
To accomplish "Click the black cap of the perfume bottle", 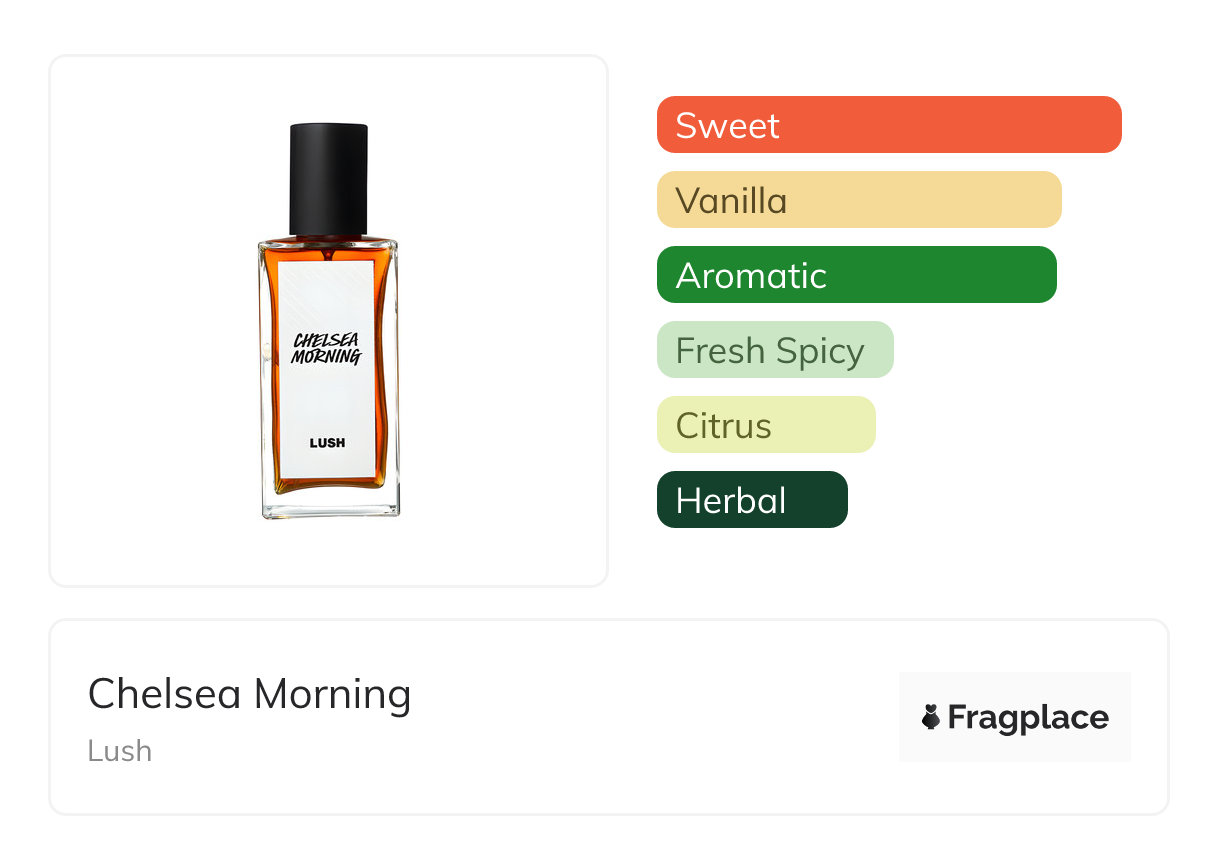I will (x=328, y=178).
